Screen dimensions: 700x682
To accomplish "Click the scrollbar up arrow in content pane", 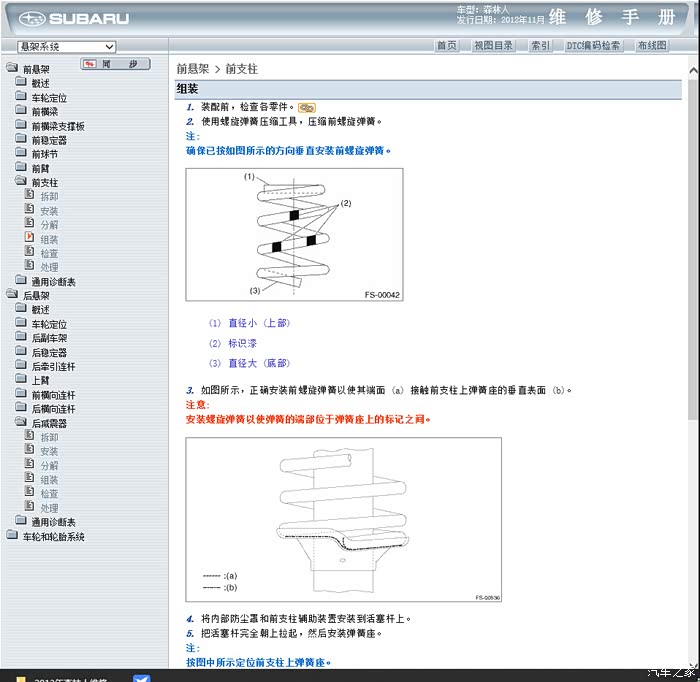I will tap(692, 69).
